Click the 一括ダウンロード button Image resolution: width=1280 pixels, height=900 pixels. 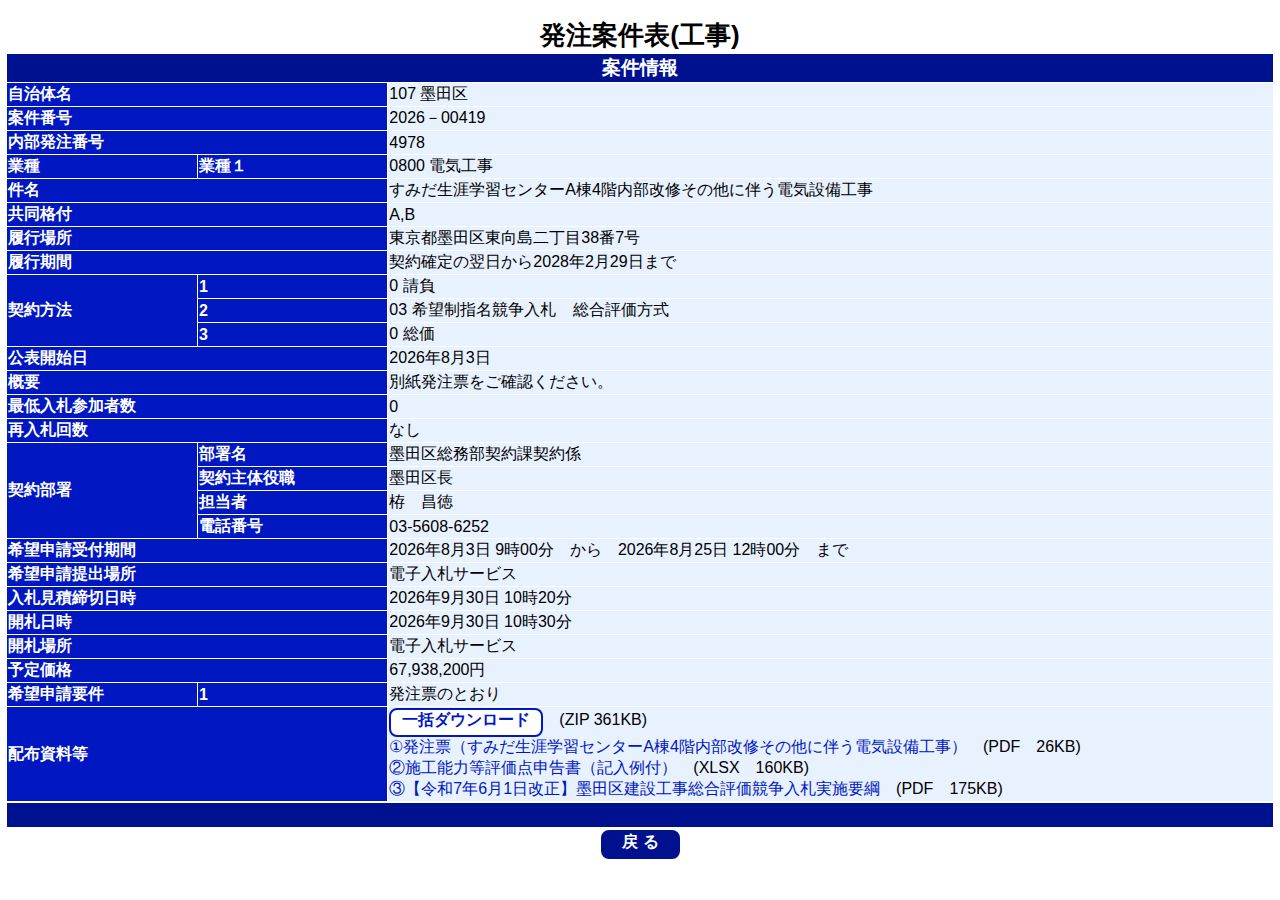(465, 721)
